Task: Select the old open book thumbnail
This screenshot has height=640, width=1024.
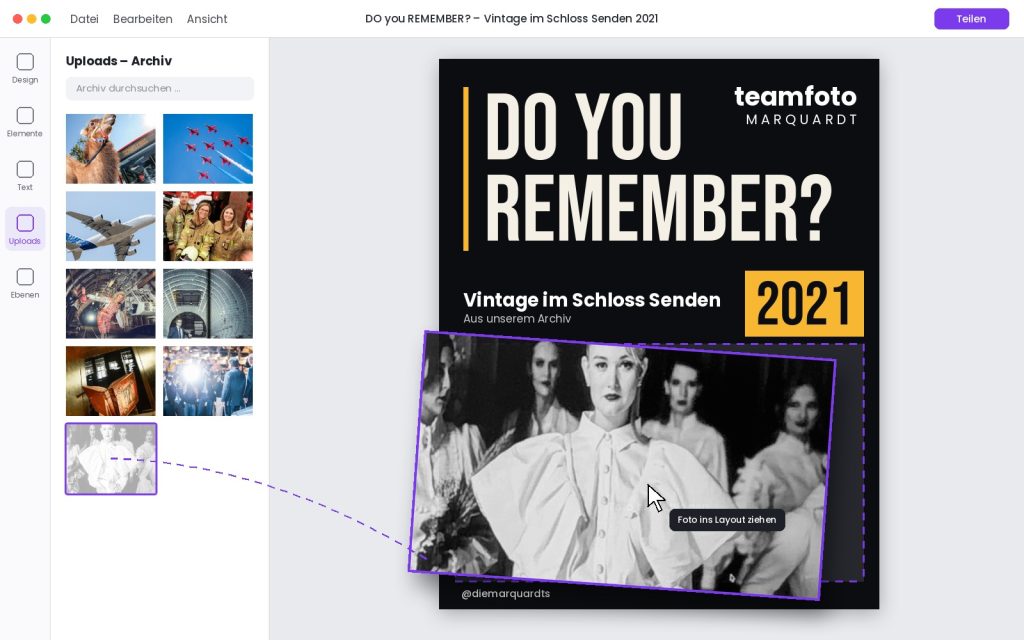Action: (x=111, y=381)
